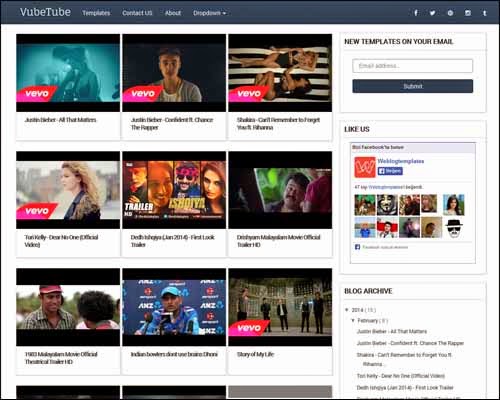
Task: Open the Contact US menu item
Action: [x=137, y=13]
